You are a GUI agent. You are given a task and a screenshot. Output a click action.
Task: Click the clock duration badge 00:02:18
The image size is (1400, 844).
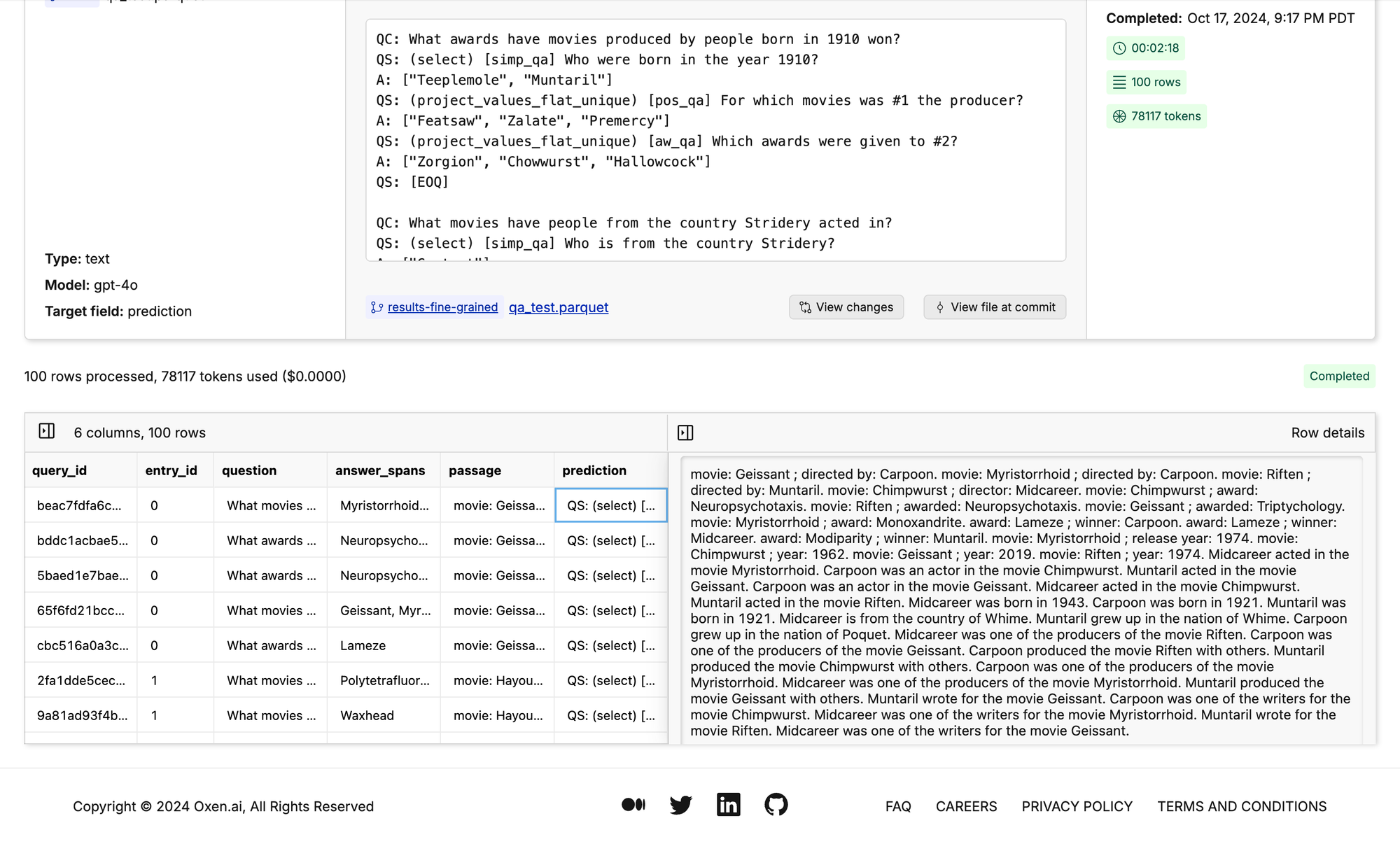pos(1146,48)
